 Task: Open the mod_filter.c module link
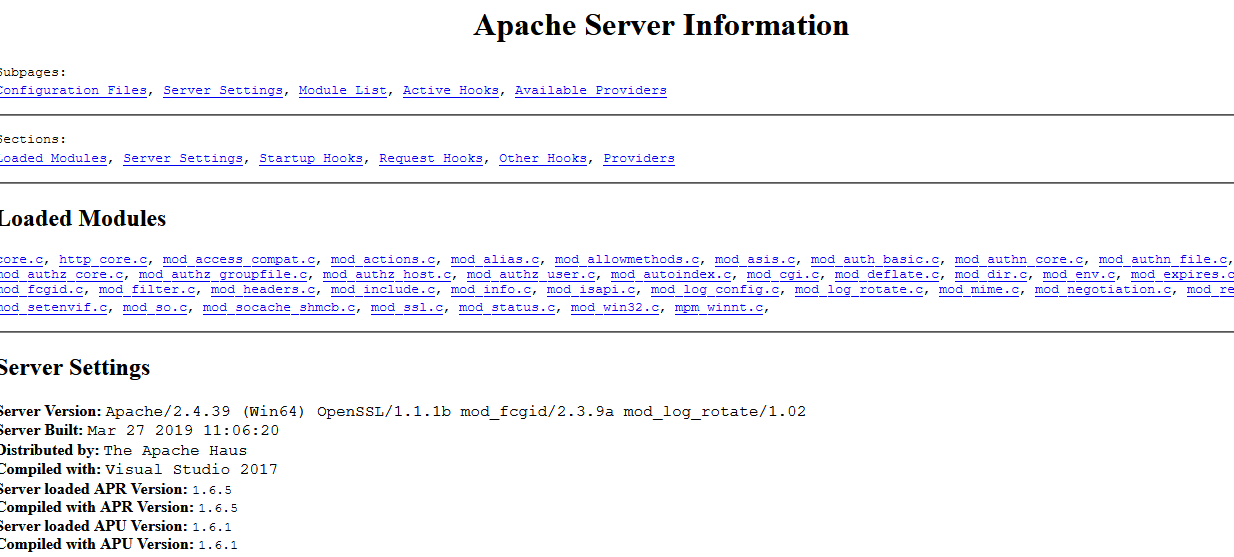coord(147,290)
